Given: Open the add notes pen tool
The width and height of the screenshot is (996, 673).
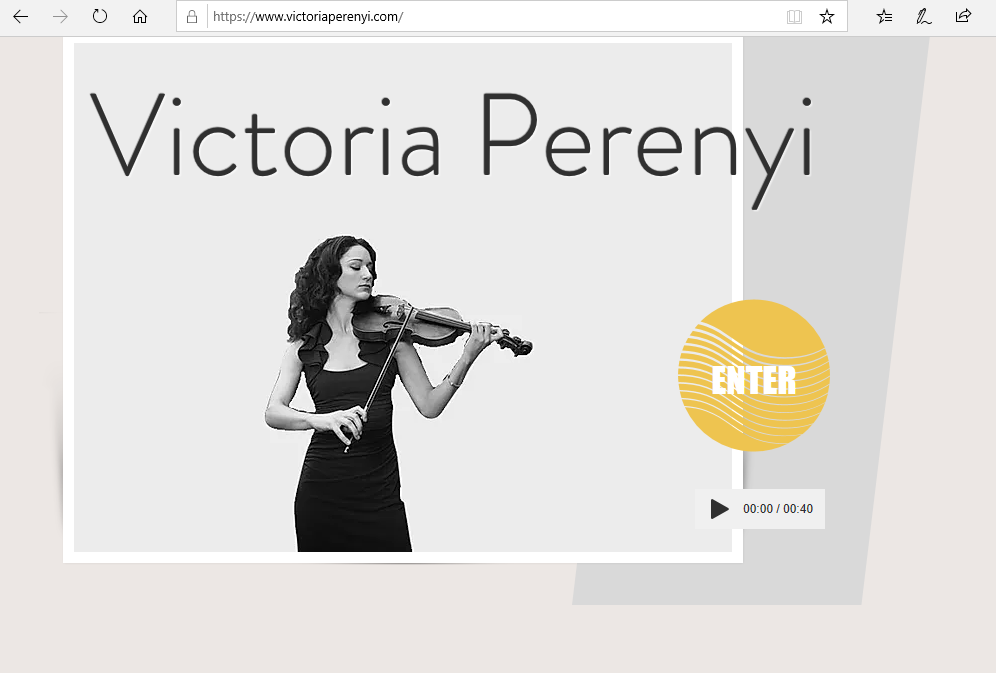Looking at the screenshot, I should click(x=924, y=17).
